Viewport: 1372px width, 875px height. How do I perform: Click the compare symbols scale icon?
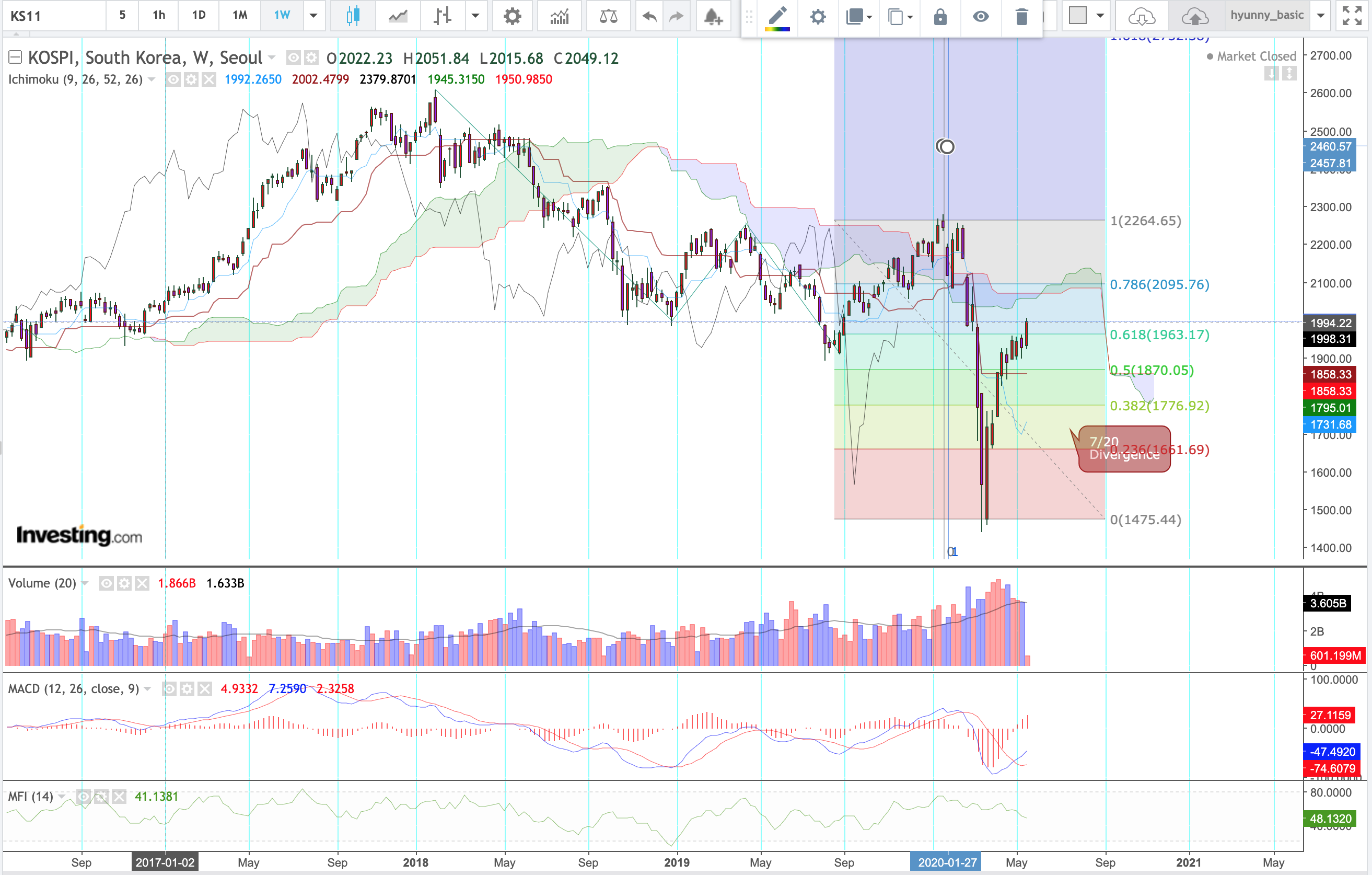click(x=608, y=15)
